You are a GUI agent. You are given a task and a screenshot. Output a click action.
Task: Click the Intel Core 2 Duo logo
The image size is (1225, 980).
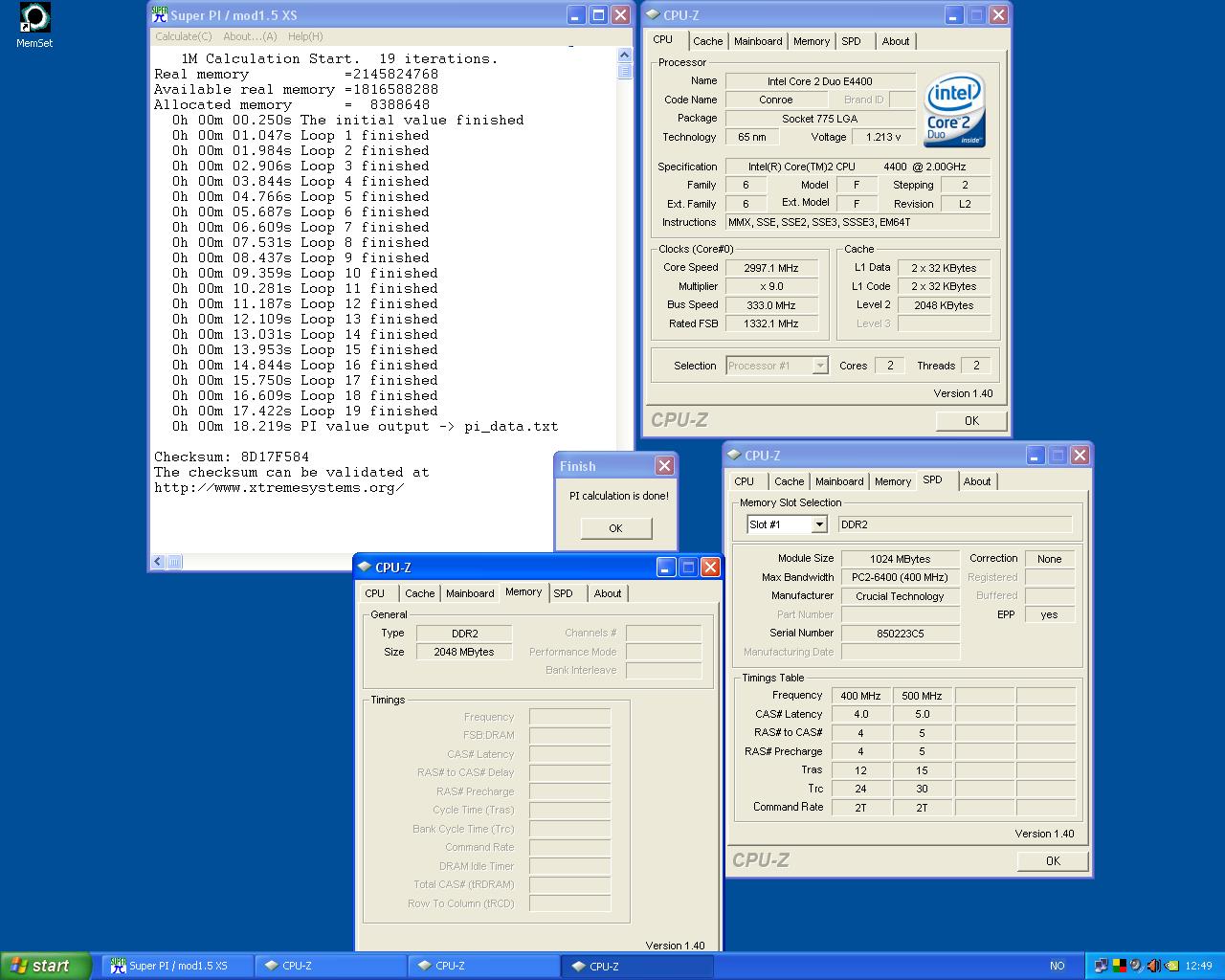pyautogui.click(x=954, y=110)
